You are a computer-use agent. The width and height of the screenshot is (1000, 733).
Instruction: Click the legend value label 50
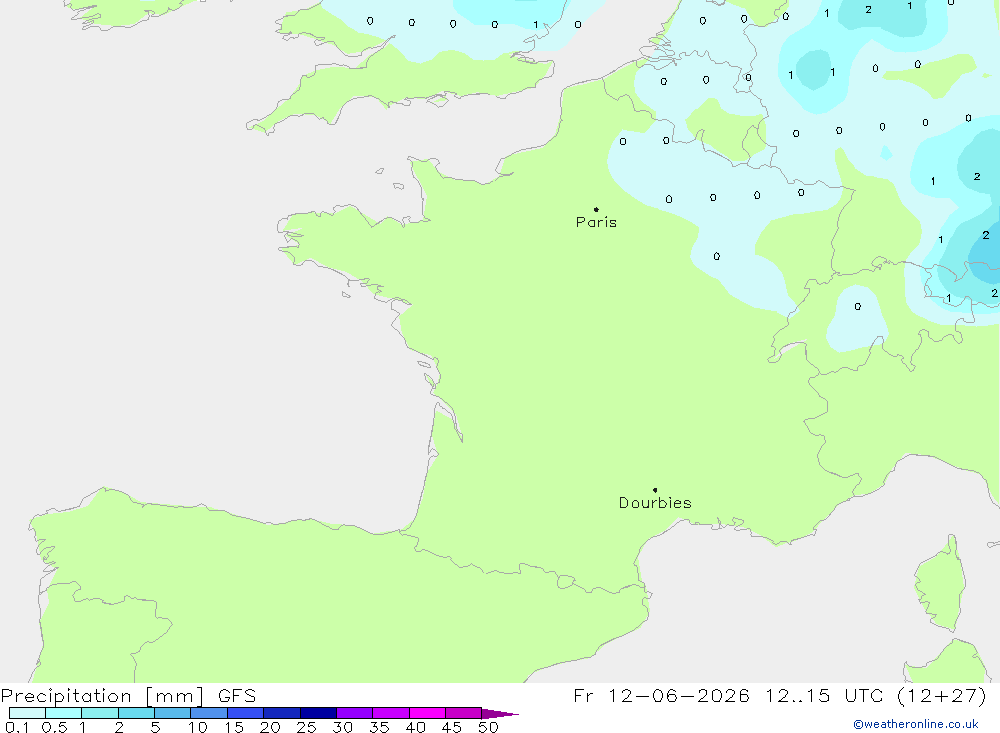pos(488,727)
